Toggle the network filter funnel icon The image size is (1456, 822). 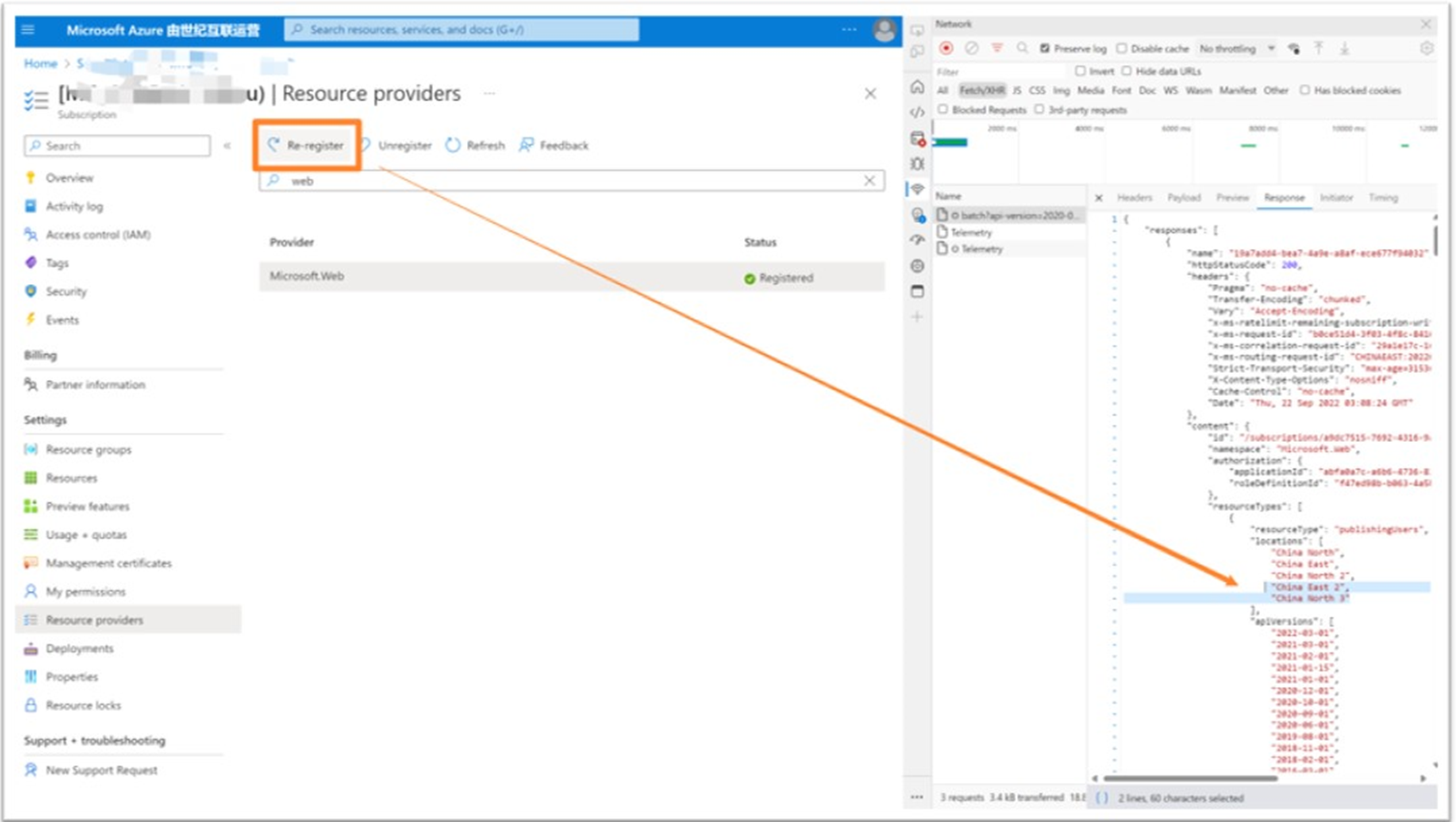pos(997,49)
